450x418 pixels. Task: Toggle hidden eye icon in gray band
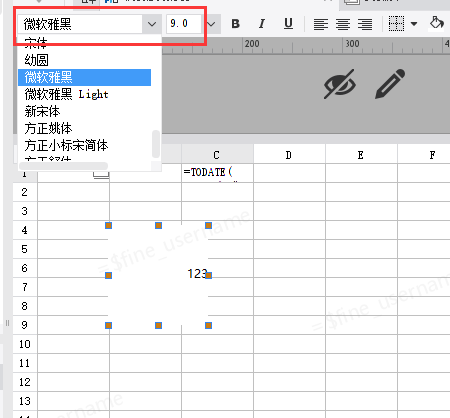340,84
